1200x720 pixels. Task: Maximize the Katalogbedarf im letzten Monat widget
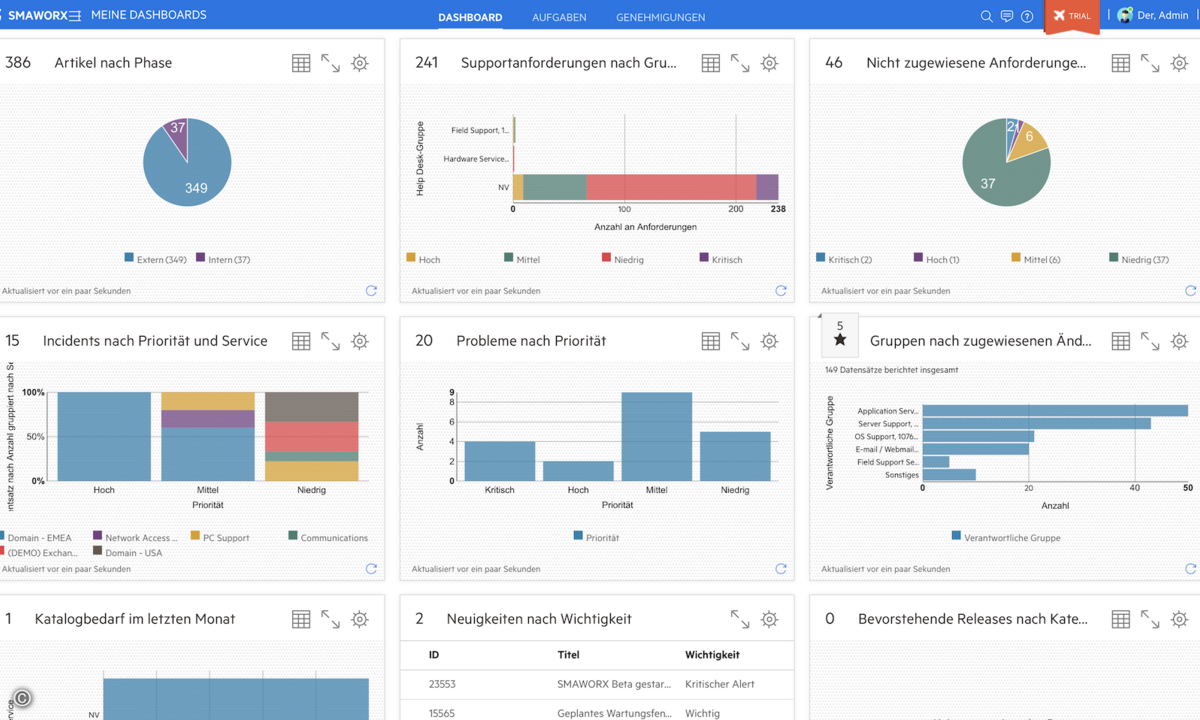coord(330,619)
